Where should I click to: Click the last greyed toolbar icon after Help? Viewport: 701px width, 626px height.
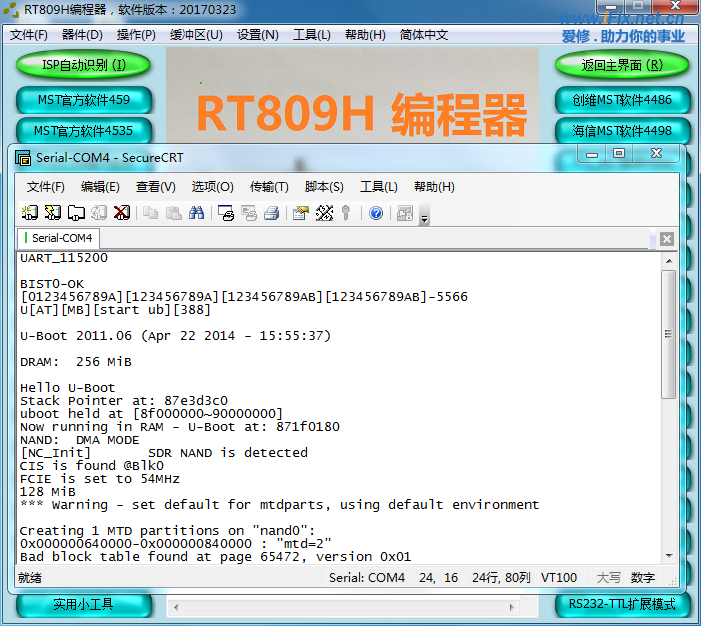click(405, 213)
